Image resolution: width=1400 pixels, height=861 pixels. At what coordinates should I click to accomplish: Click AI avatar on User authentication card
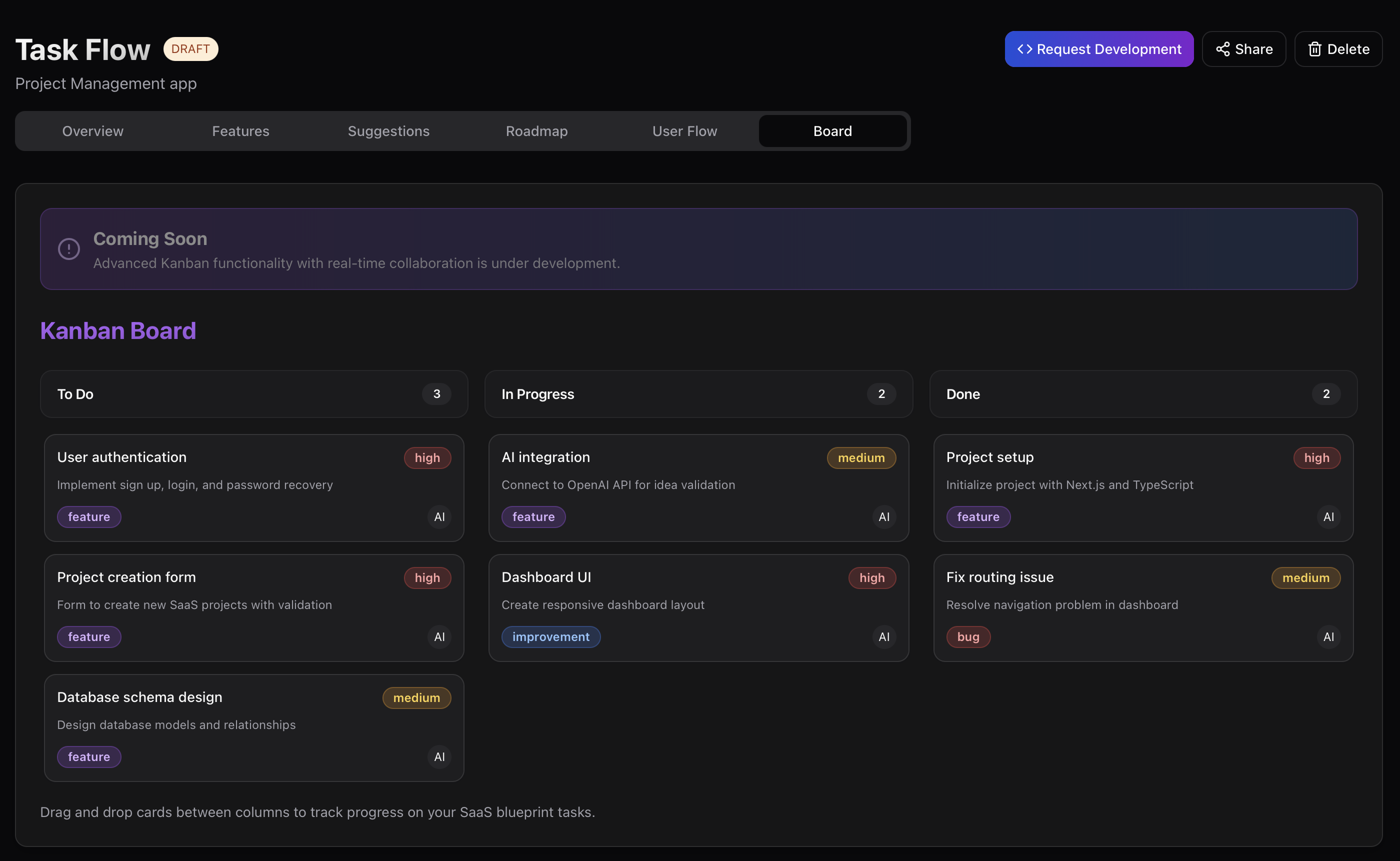point(439,517)
